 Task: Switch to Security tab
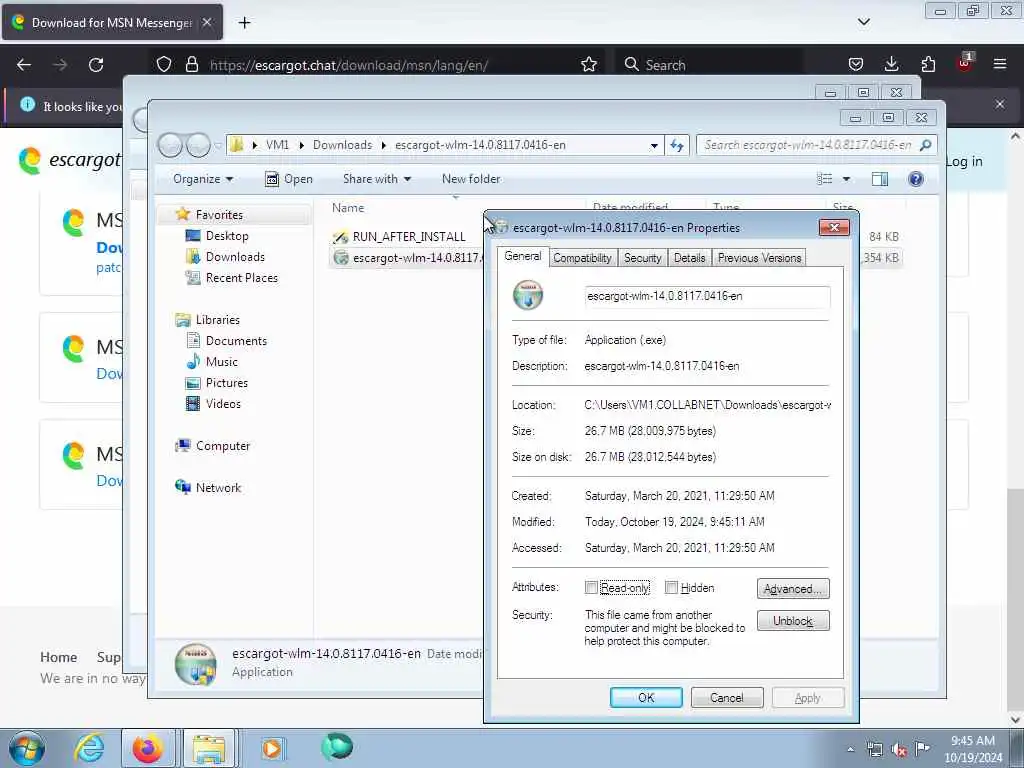(643, 258)
